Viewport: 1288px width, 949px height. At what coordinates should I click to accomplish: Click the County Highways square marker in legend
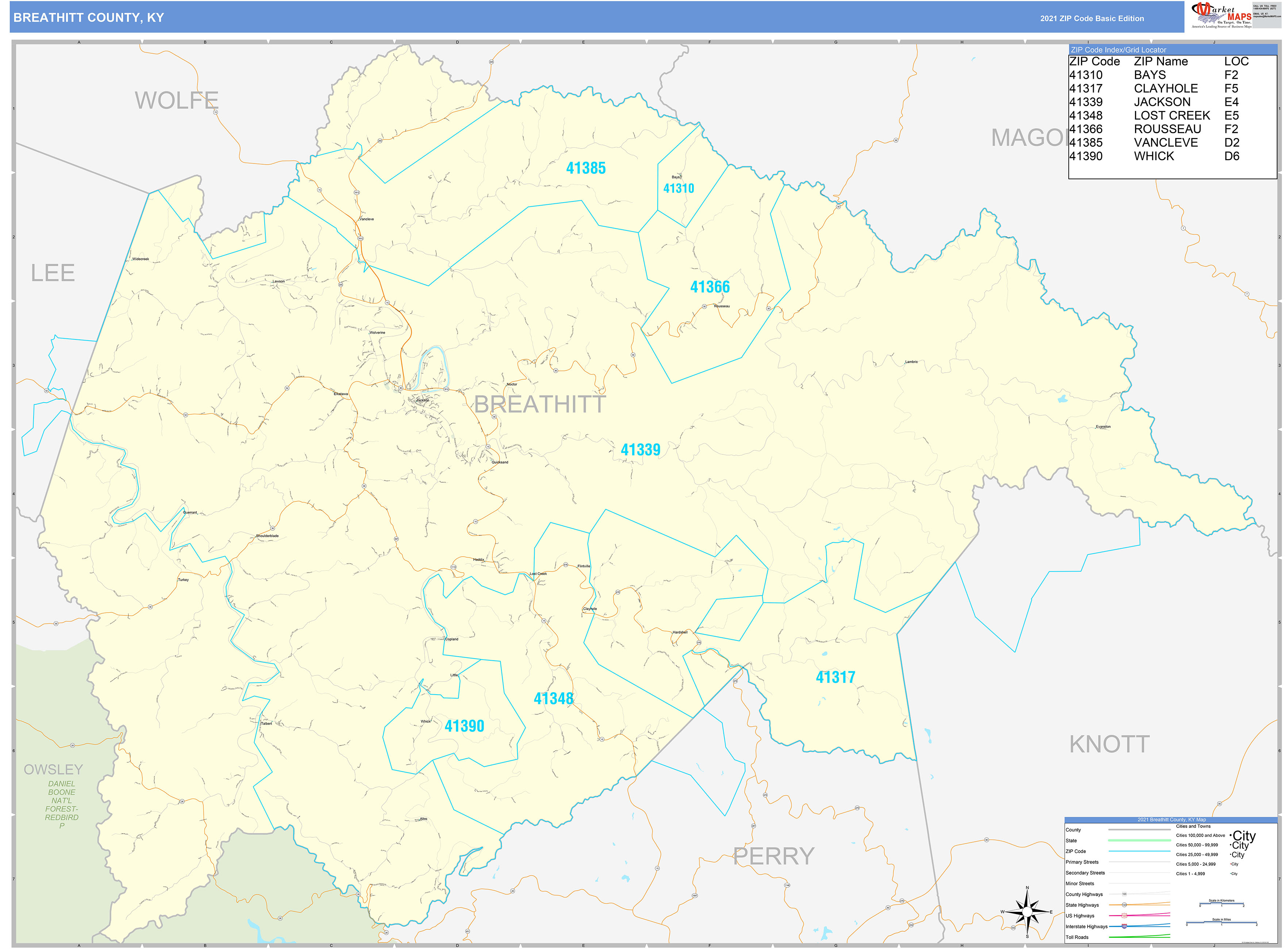1124,894
